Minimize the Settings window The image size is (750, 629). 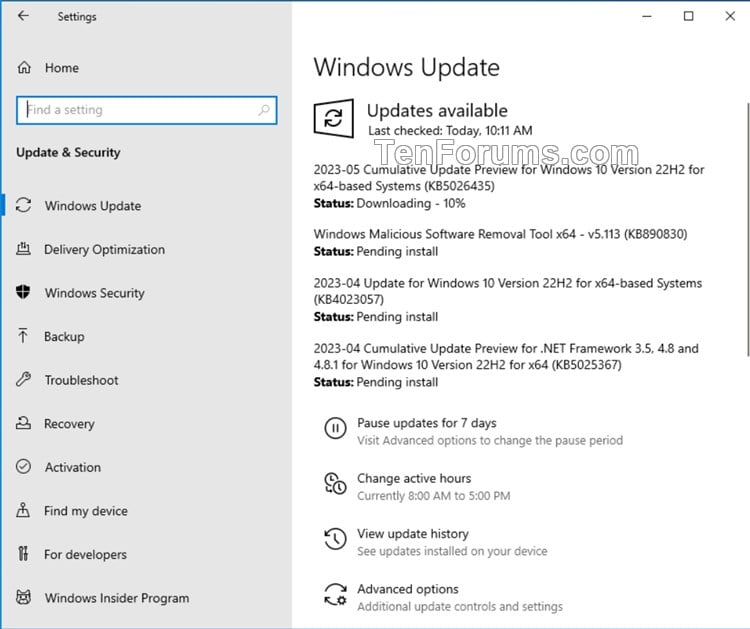[x=647, y=16]
